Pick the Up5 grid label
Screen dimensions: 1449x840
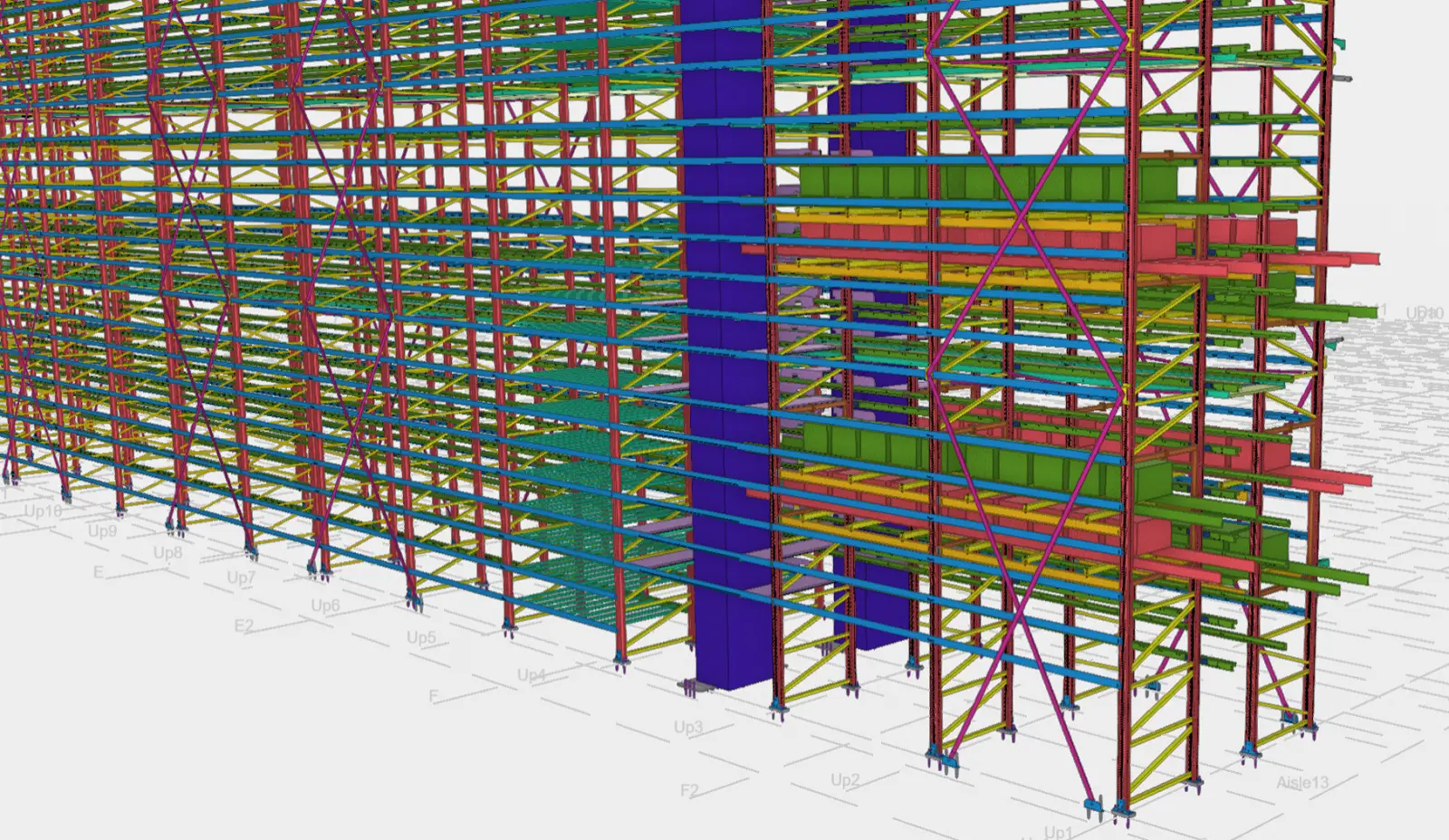pyautogui.click(x=421, y=637)
